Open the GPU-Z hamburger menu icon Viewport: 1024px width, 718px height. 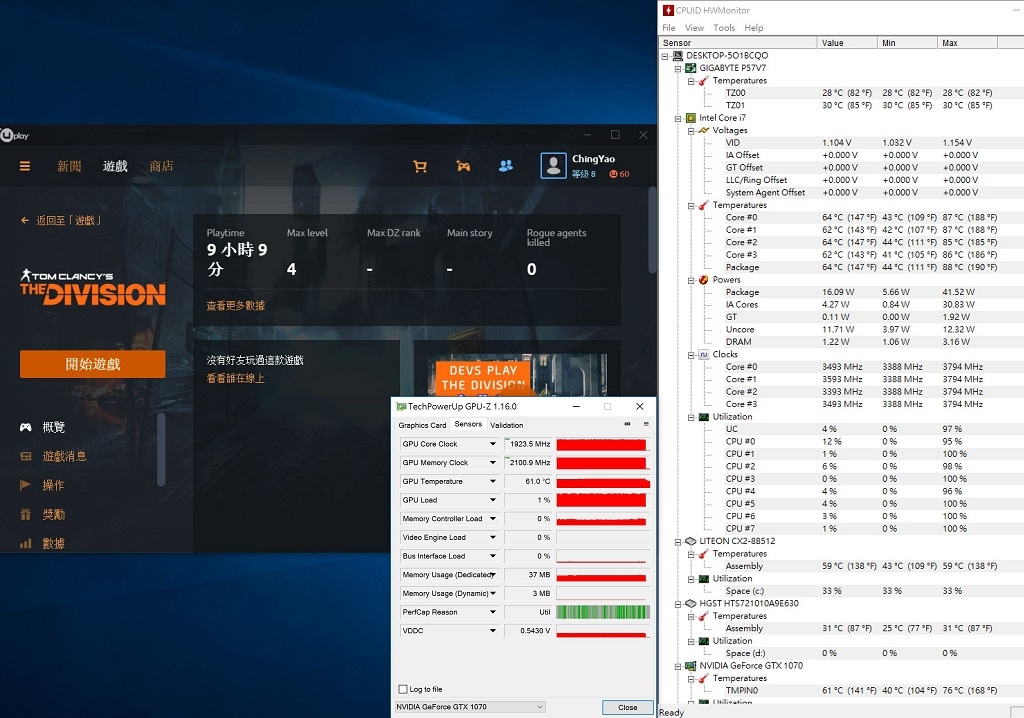click(646, 424)
